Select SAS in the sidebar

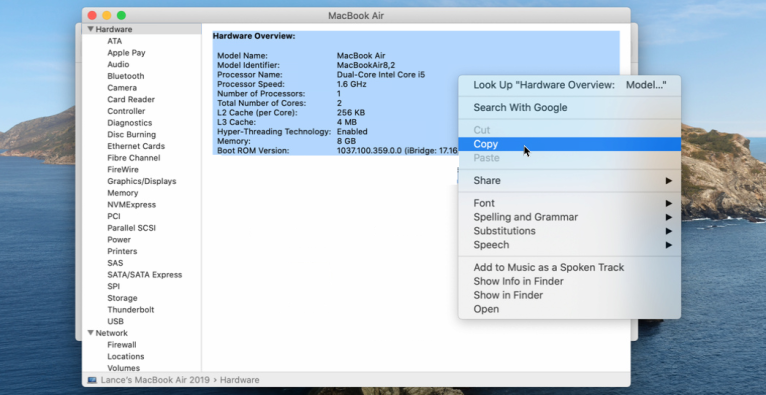(115, 263)
